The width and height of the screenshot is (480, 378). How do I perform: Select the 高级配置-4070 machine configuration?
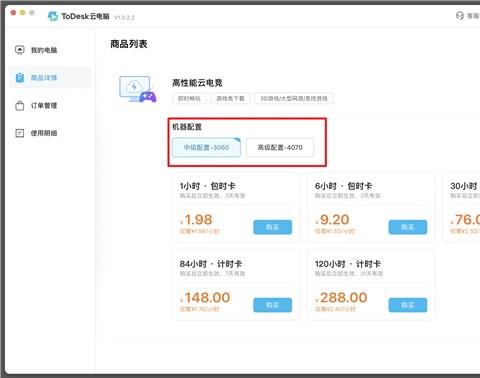click(280, 147)
